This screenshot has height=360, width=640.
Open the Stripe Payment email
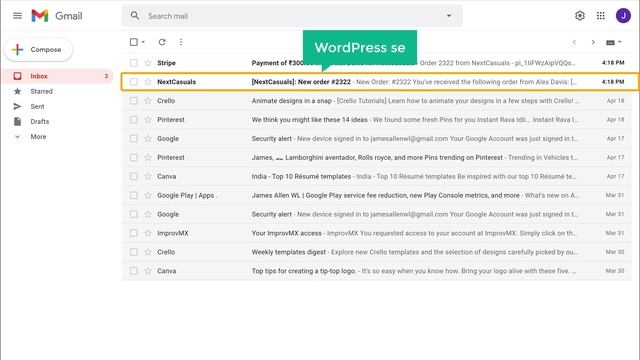point(376,63)
